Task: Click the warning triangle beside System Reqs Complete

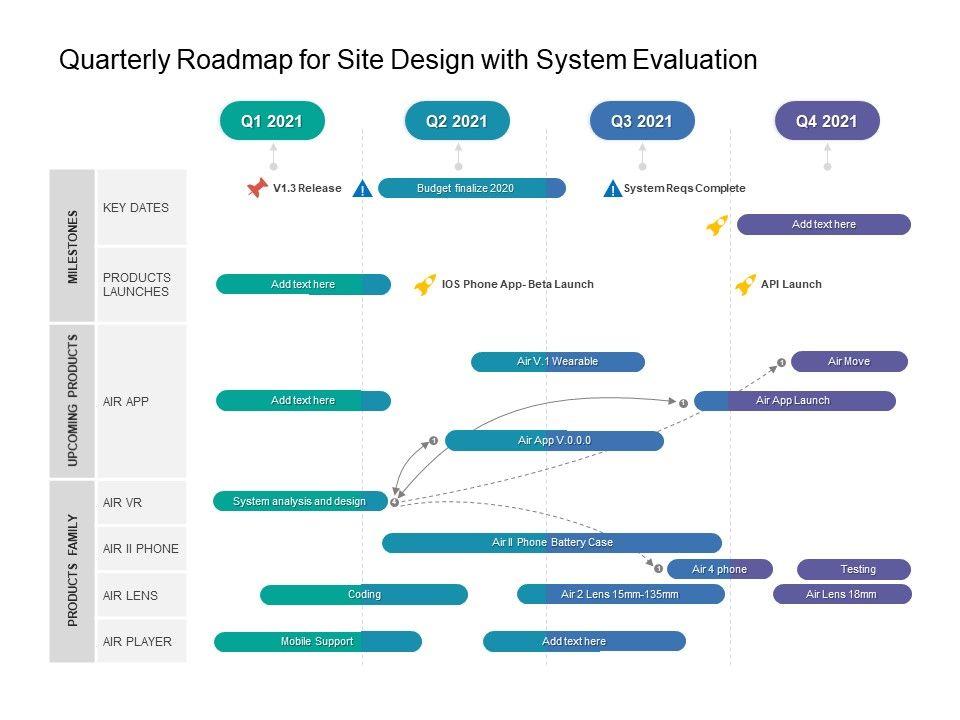Action: pyautogui.click(x=613, y=189)
